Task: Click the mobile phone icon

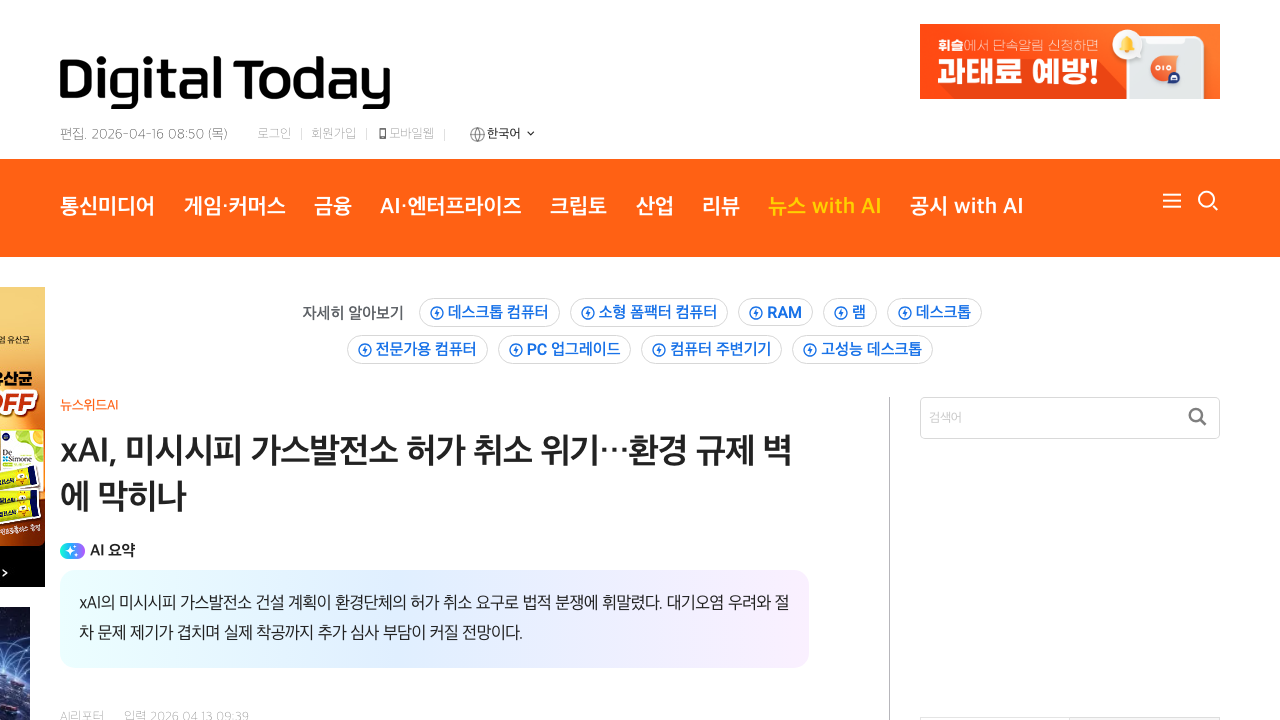Action: [x=383, y=134]
